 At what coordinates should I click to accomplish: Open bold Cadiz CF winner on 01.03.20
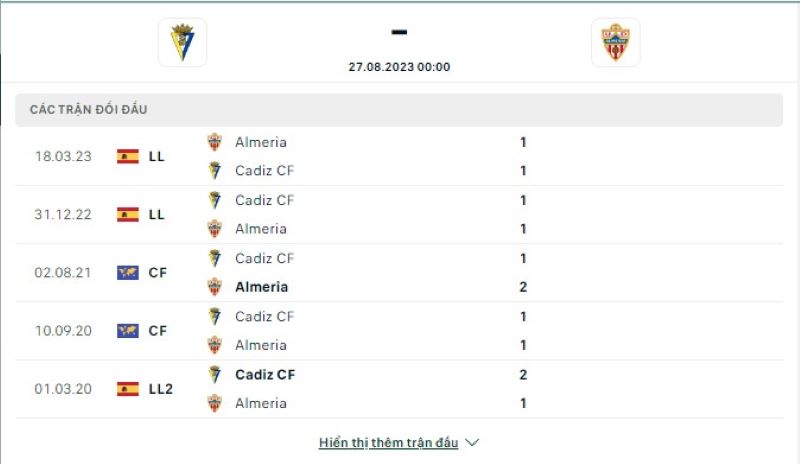point(265,374)
